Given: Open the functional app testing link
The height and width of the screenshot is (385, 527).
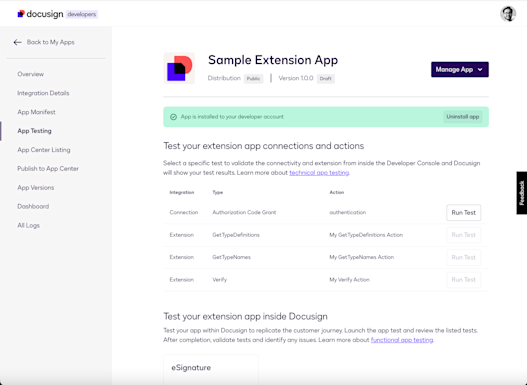Looking at the screenshot, I should 402,340.
